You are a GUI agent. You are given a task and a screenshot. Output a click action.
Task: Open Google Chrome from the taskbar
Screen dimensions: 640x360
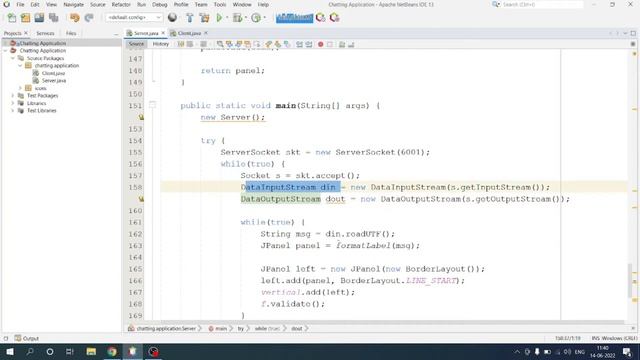112,351
